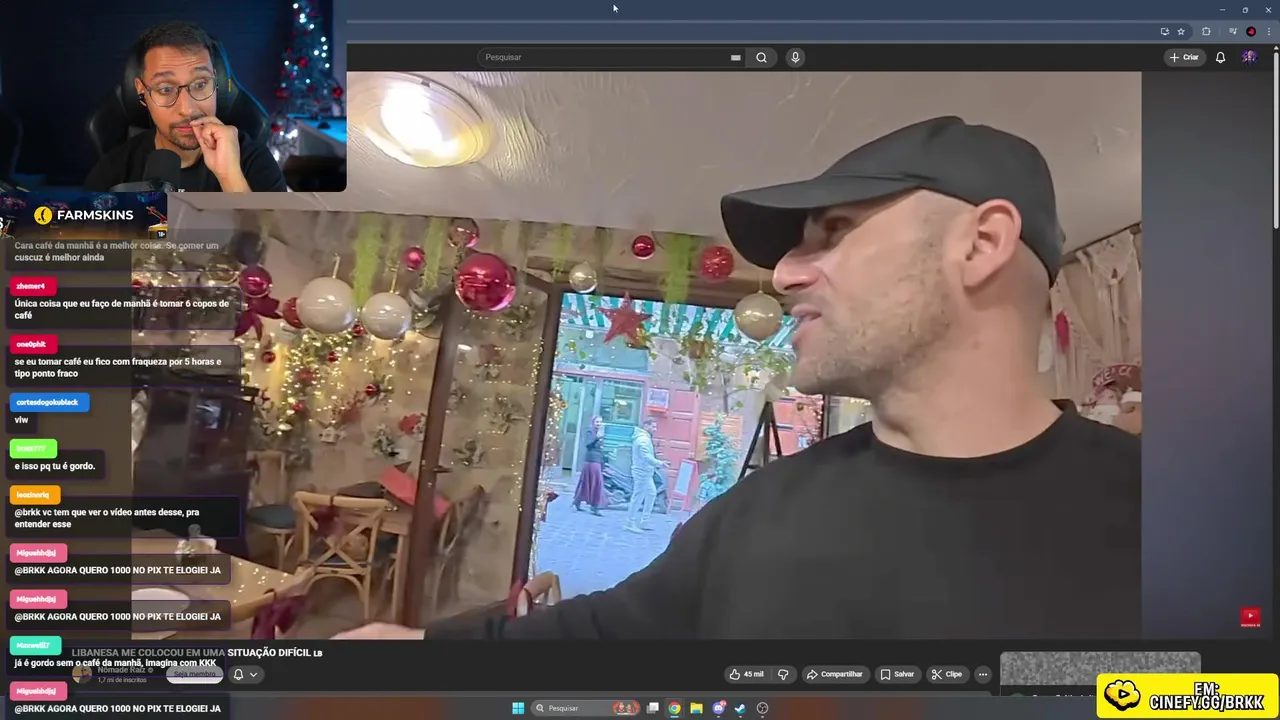Open the OBS icon on the taskbar
The width and height of the screenshot is (1280, 720).
[x=762, y=708]
